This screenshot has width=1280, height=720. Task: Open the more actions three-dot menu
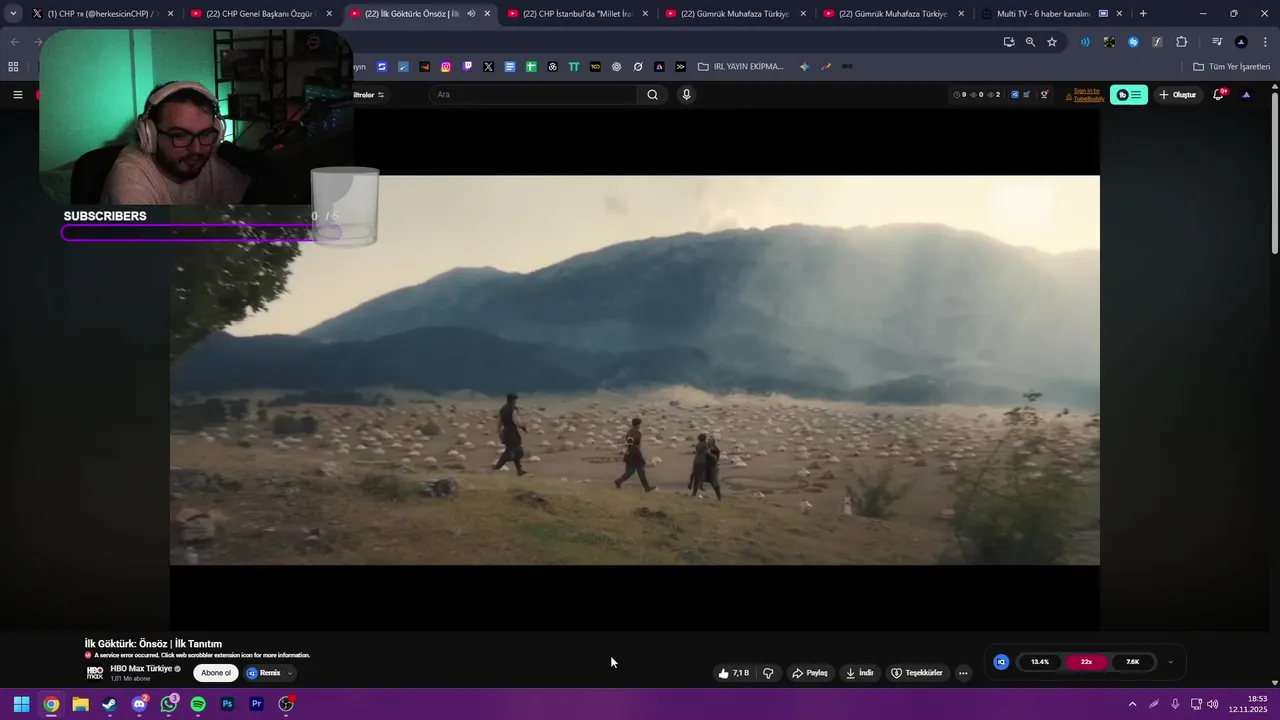tap(963, 673)
